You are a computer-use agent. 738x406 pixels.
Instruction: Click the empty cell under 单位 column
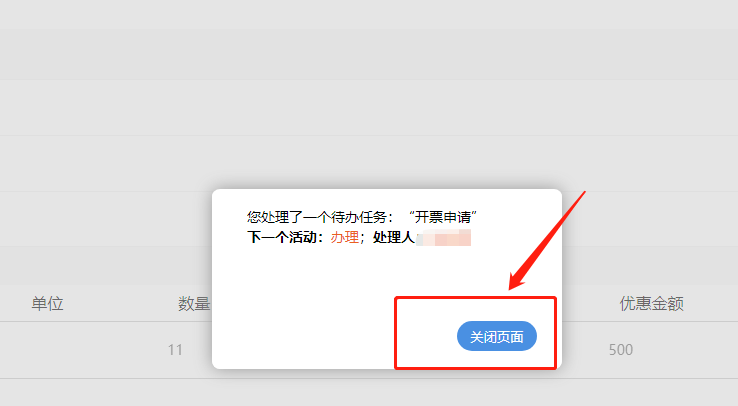[x=47, y=350]
